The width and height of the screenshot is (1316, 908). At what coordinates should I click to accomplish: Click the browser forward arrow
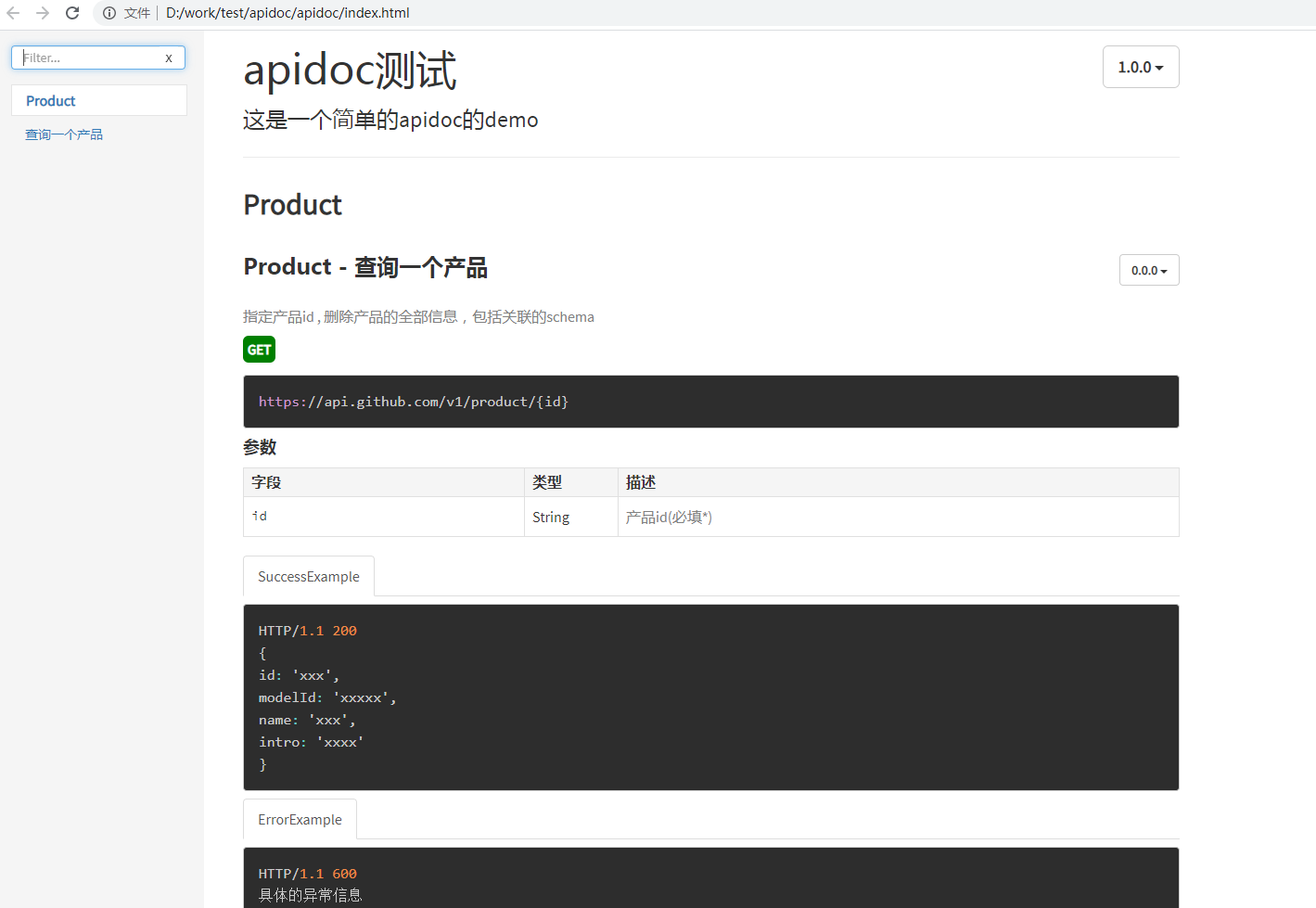(43, 13)
